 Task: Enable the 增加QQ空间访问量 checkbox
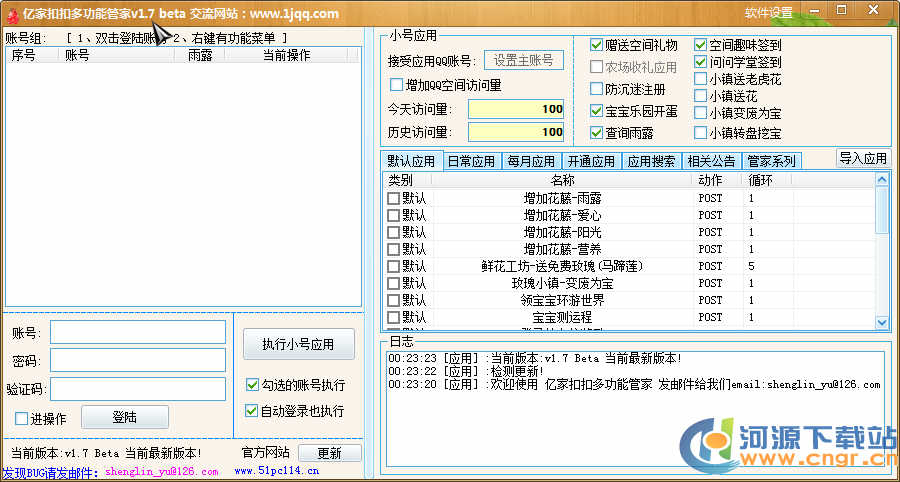point(397,85)
